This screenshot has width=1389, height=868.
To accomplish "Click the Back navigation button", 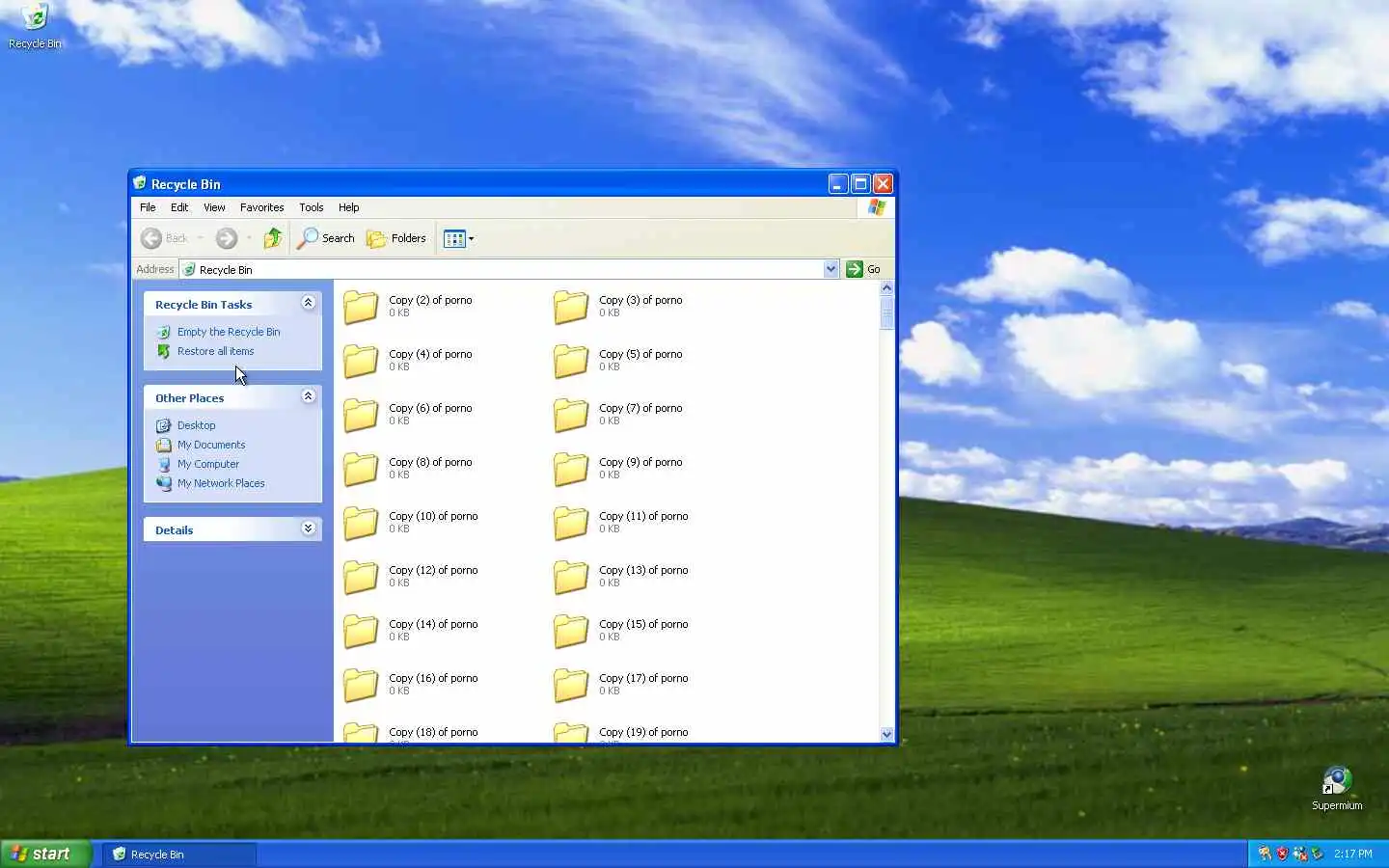I will [165, 238].
